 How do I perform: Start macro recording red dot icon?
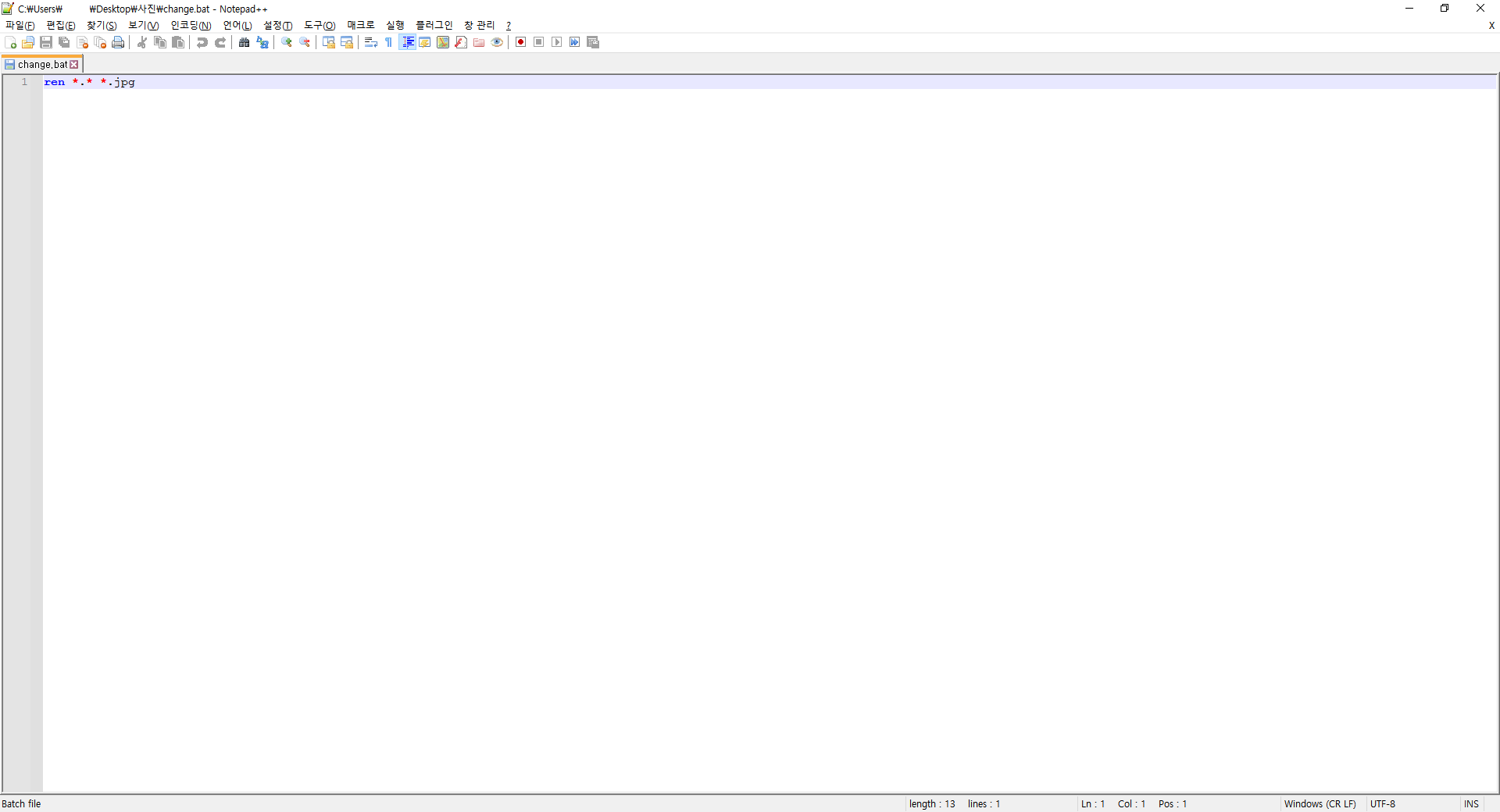tap(521, 42)
